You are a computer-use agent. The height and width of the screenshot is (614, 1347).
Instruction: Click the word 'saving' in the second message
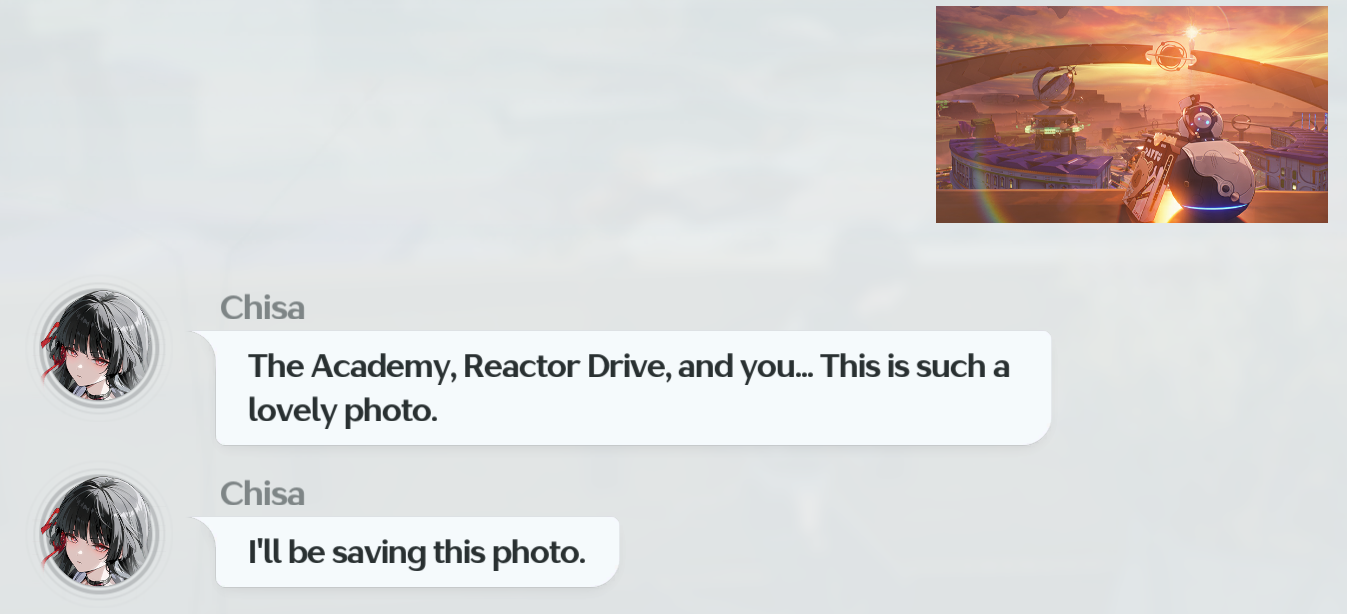(378, 553)
